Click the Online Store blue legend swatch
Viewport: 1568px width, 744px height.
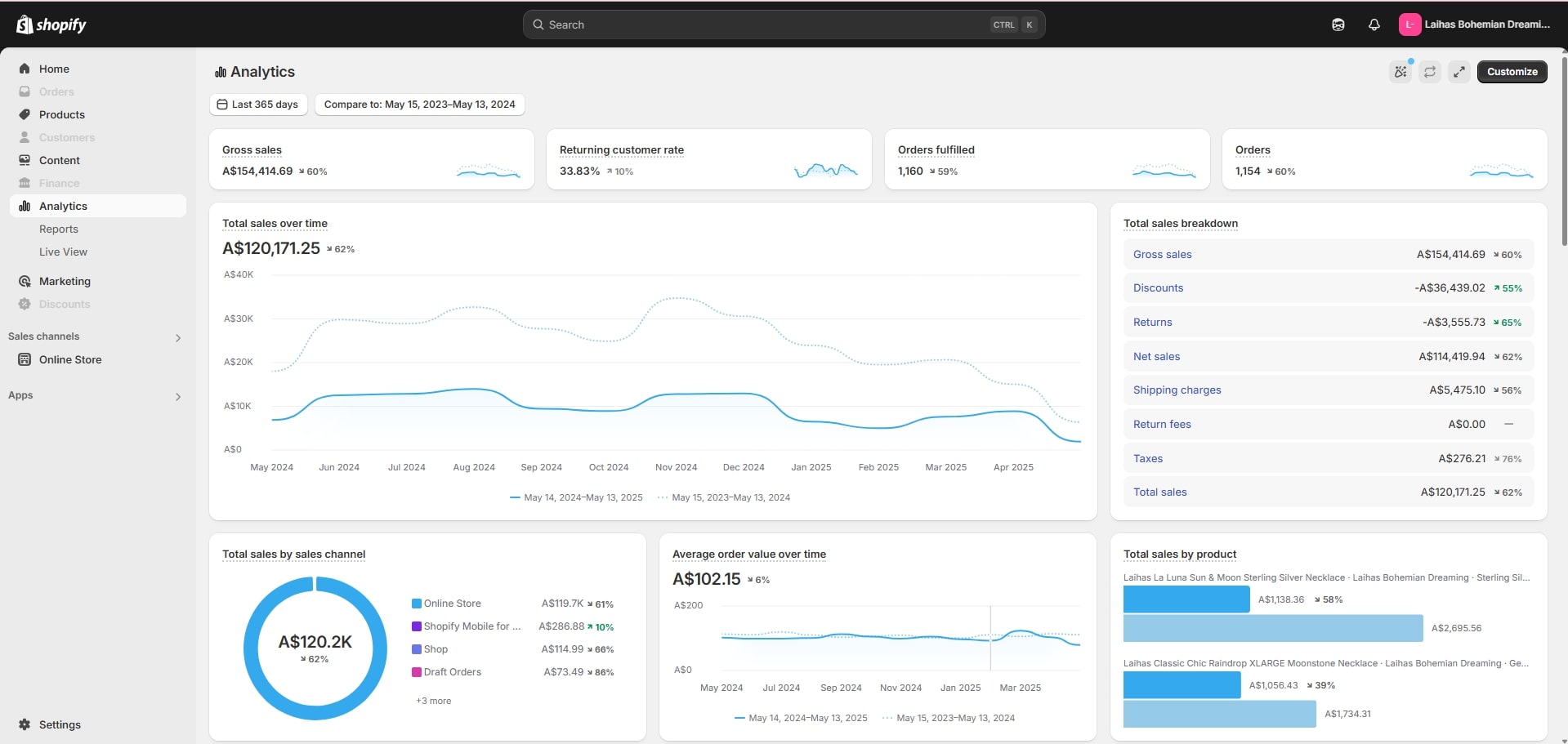point(417,604)
